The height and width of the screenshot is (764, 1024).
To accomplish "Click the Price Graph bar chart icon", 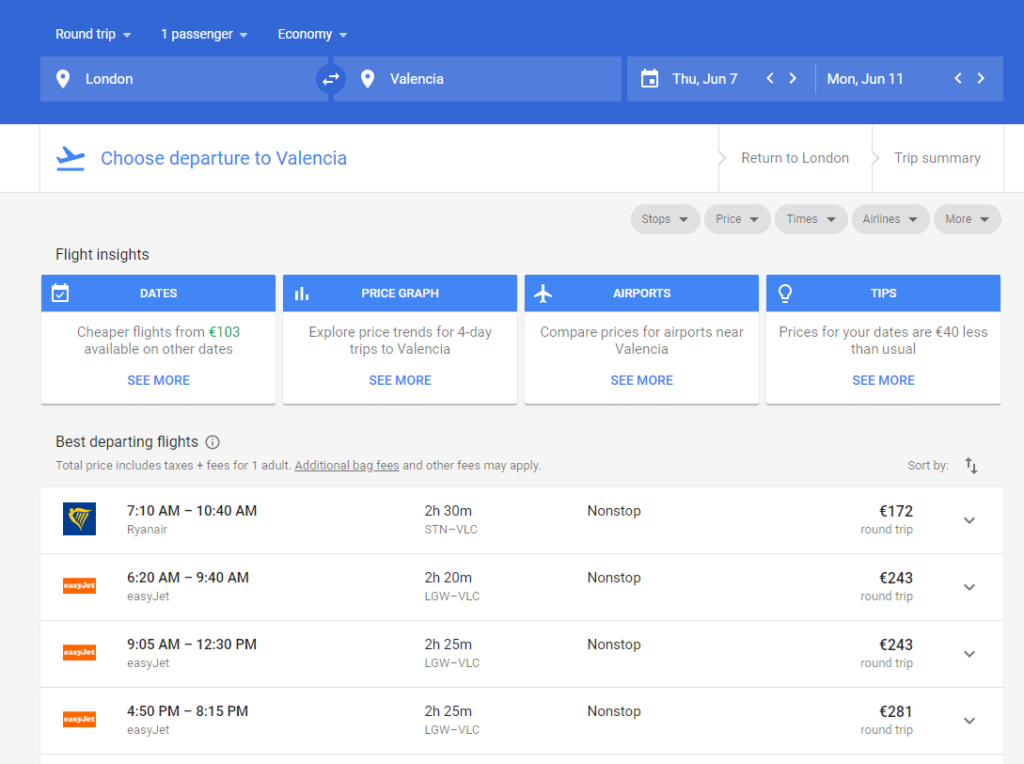I will click(302, 293).
